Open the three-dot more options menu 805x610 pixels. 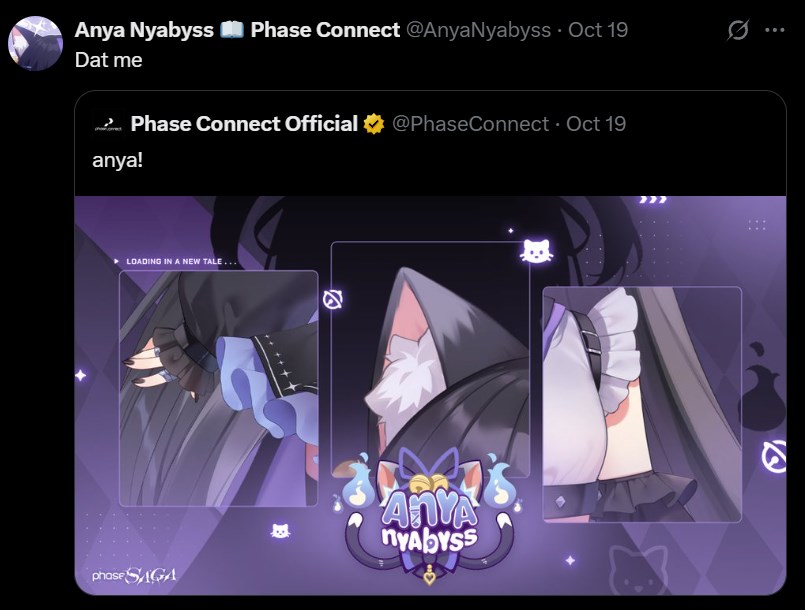point(775,30)
